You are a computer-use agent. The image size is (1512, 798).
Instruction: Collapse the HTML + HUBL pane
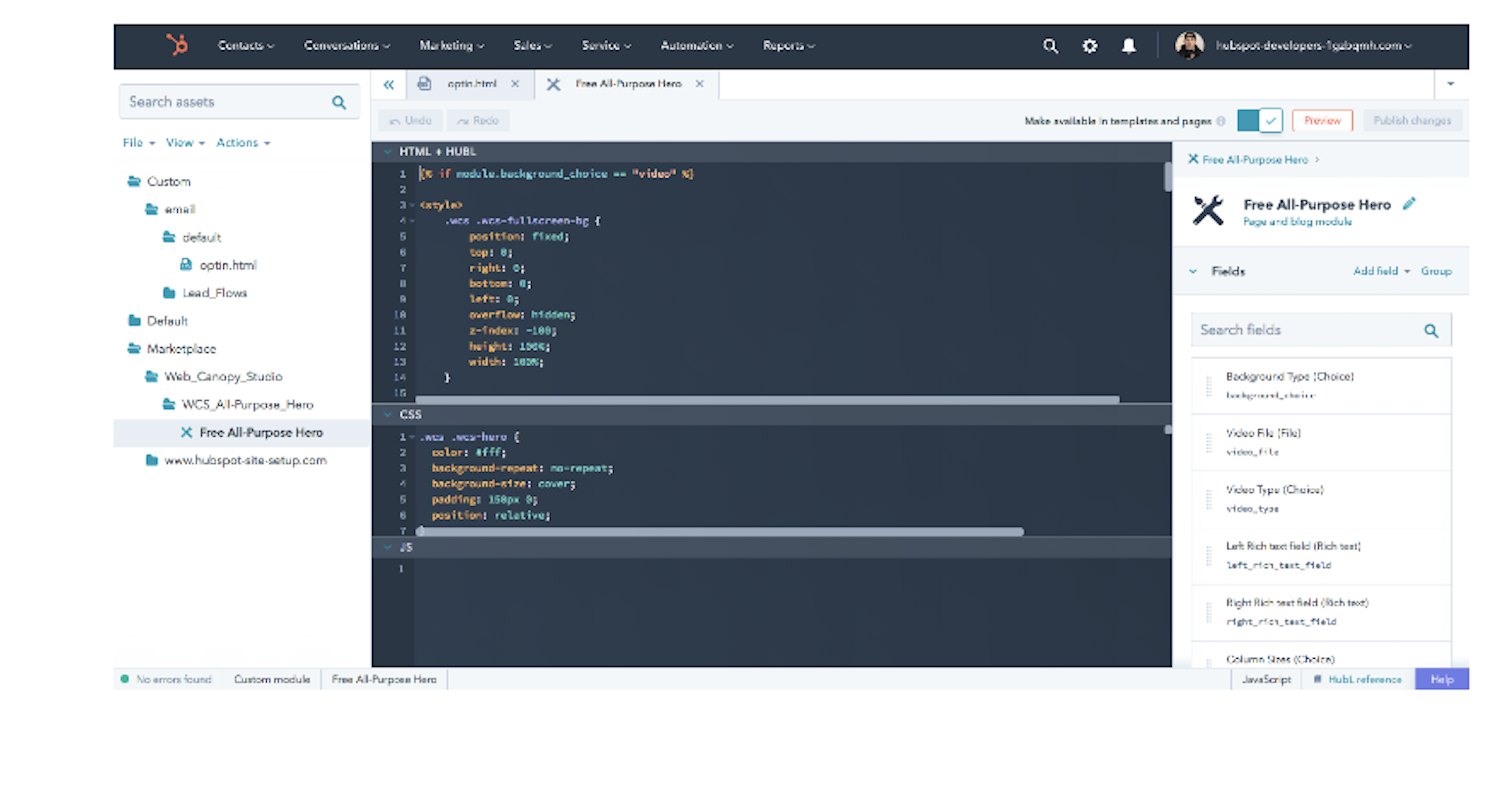click(386, 152)
